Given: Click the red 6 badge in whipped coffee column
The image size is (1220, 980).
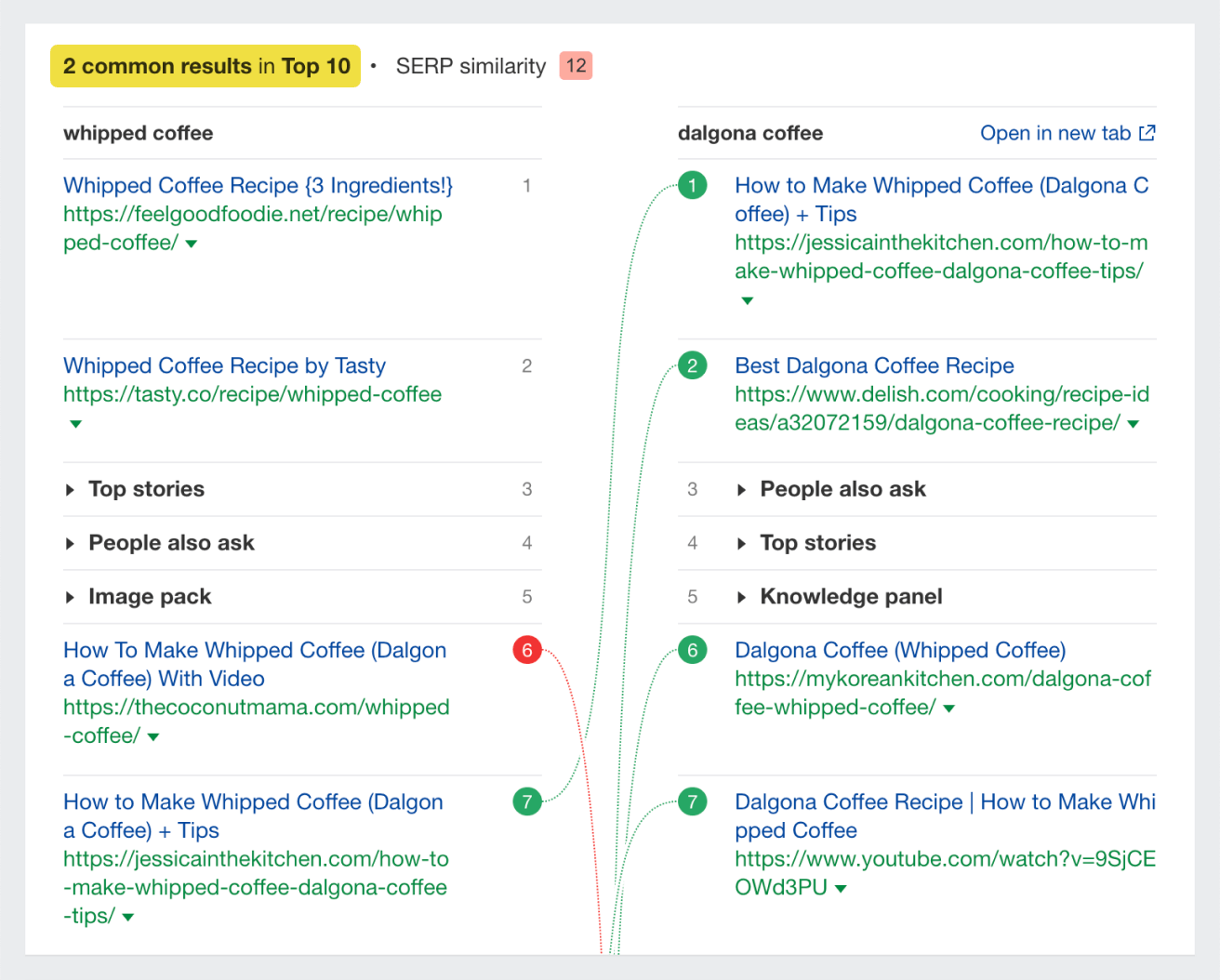Looking at the screenshot, I should (527, 650).
